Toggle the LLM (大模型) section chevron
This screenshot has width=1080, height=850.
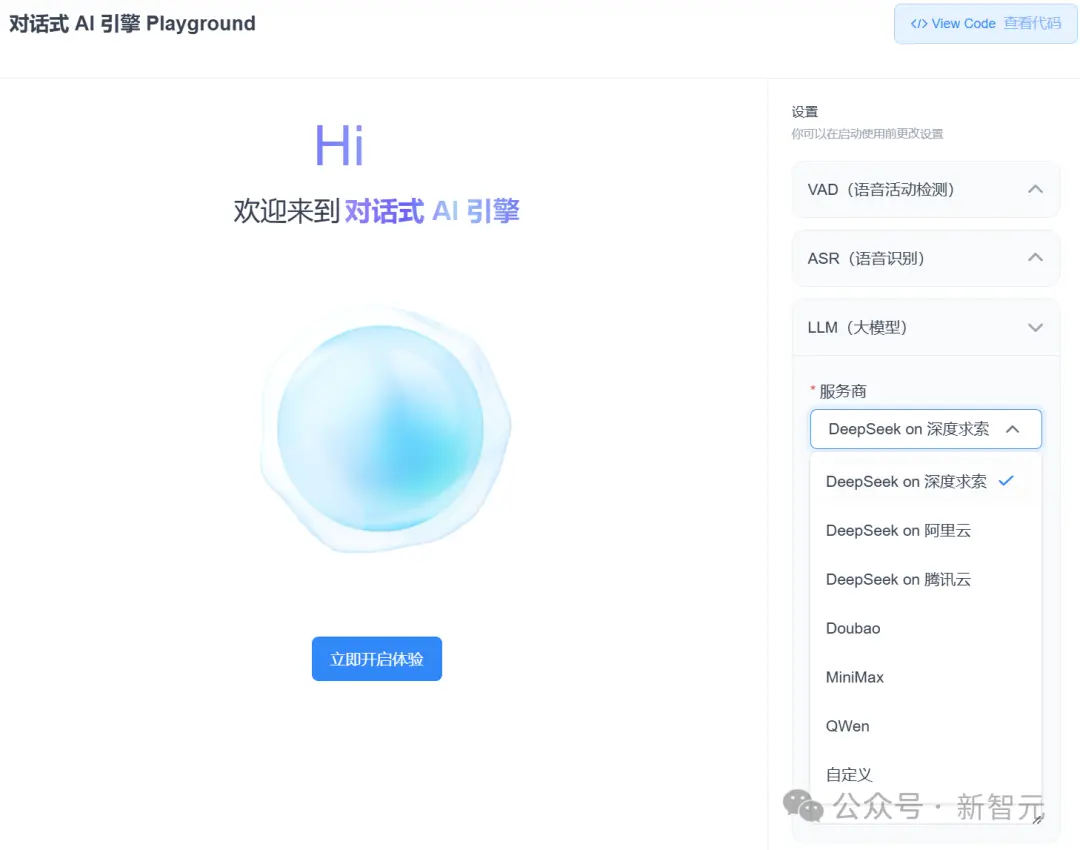(x=1035, y=327)
